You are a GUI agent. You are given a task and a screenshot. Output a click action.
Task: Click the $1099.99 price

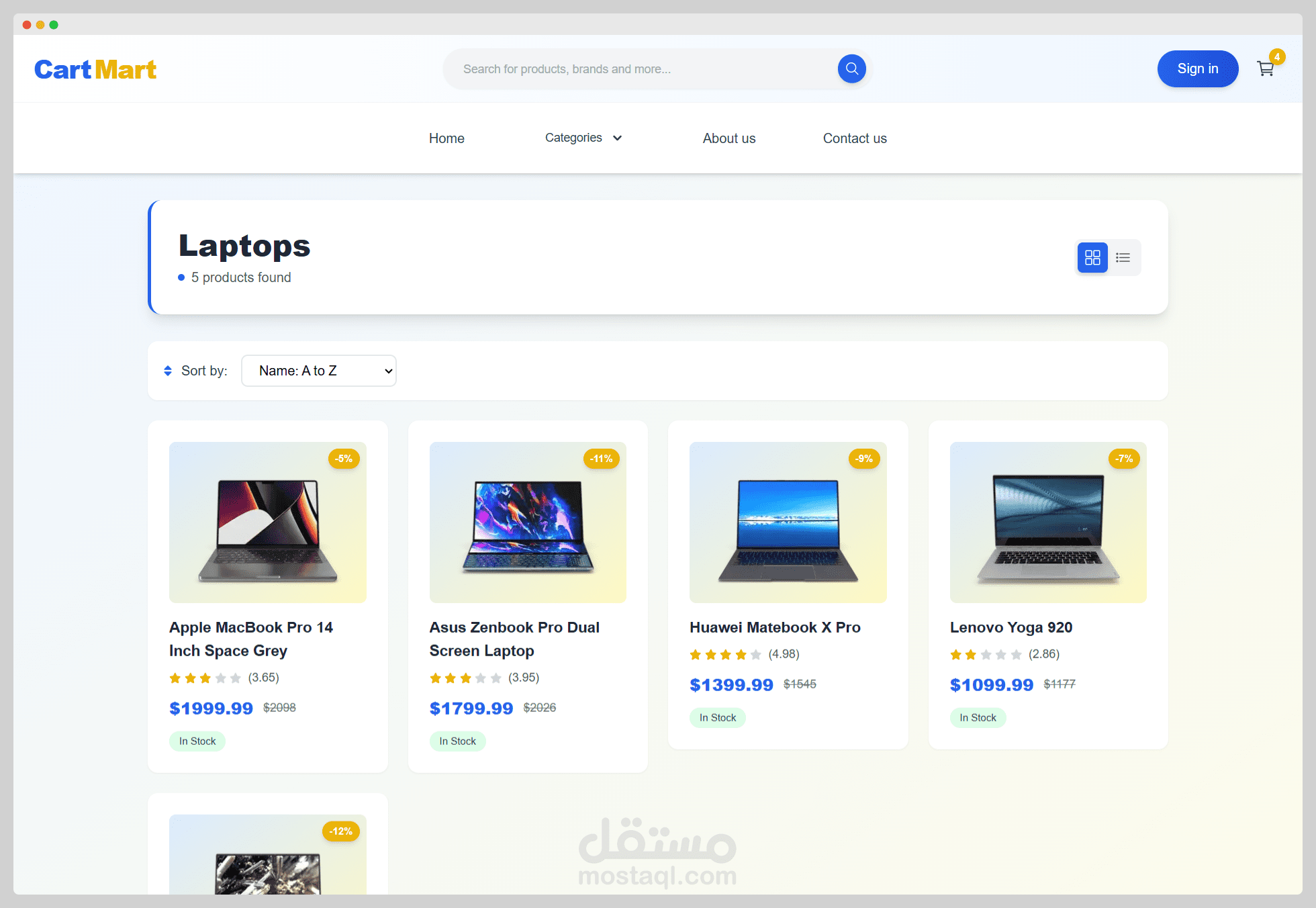(x=992, y=685)
